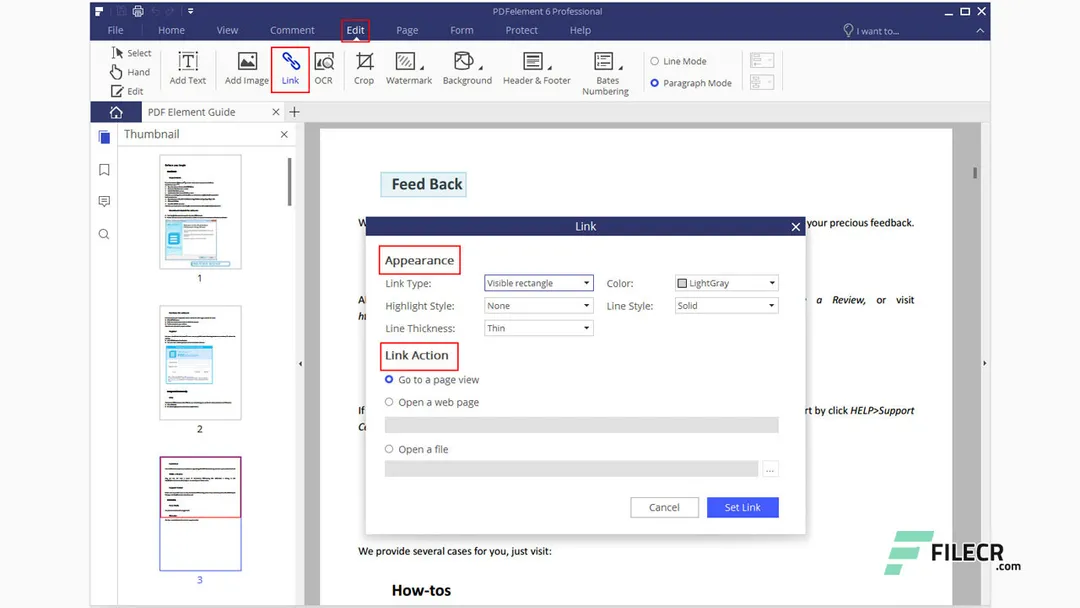Expand the Background dropdown arrow
This screenshot has width=1080, height=608.
pyautogui.click(x=481, y=67)
